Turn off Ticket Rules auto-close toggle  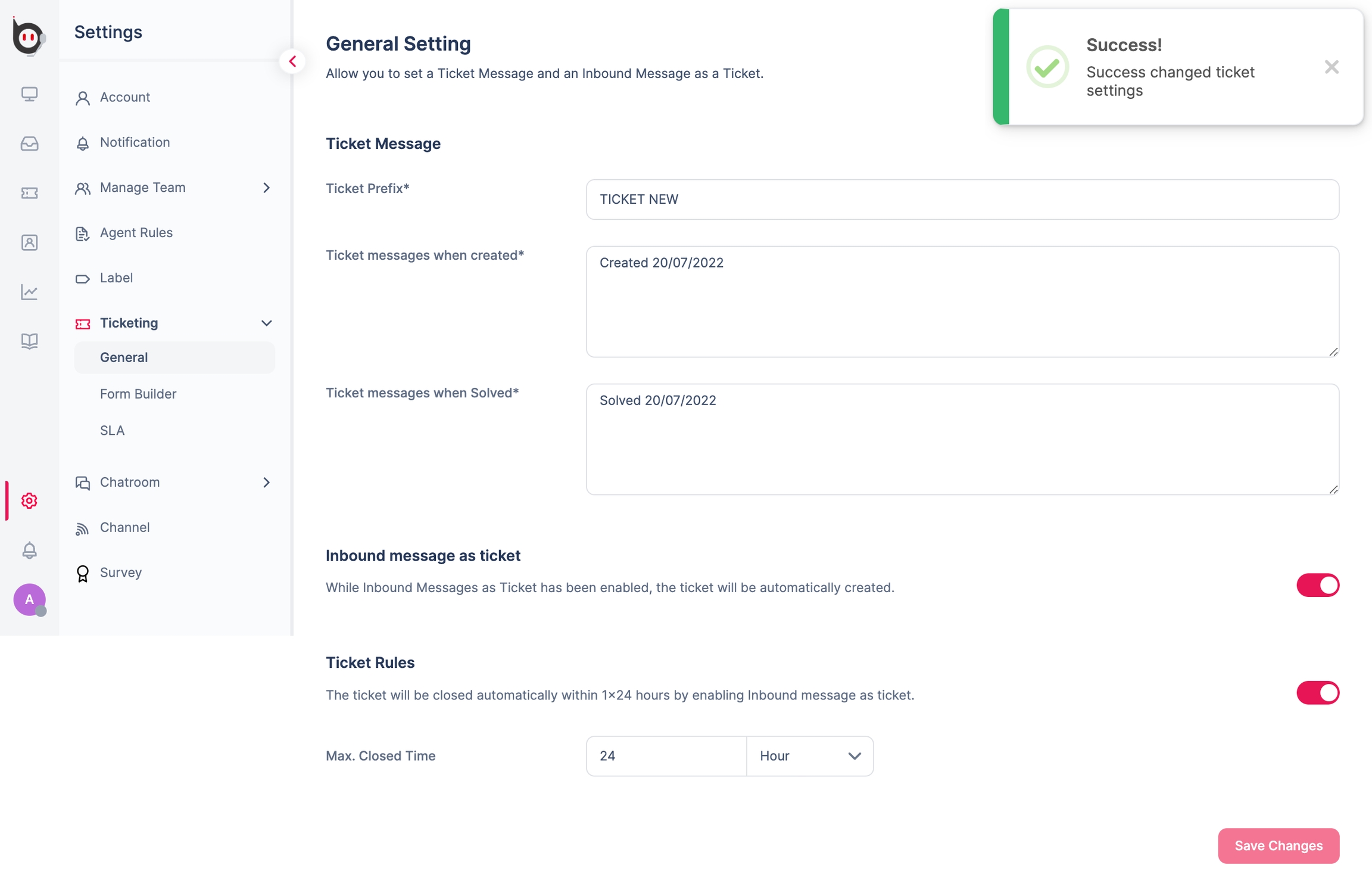coord(1317,693)
